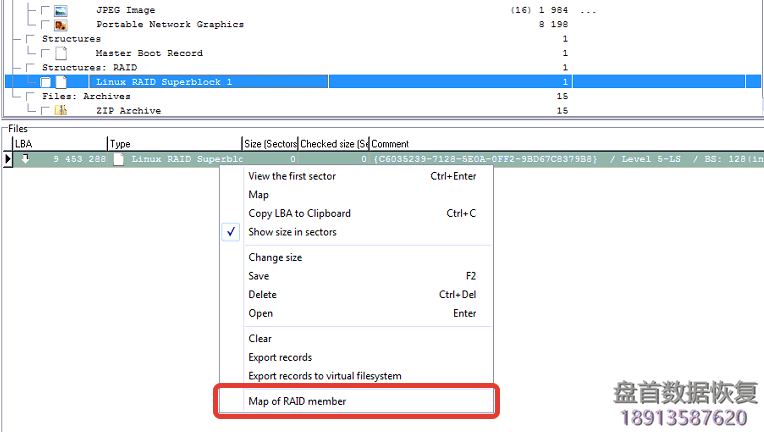Screen dimensions: 764x432
Task: Click the down arrow icon in LBA row
Action: pyautogui.click(x=26, y=159)
